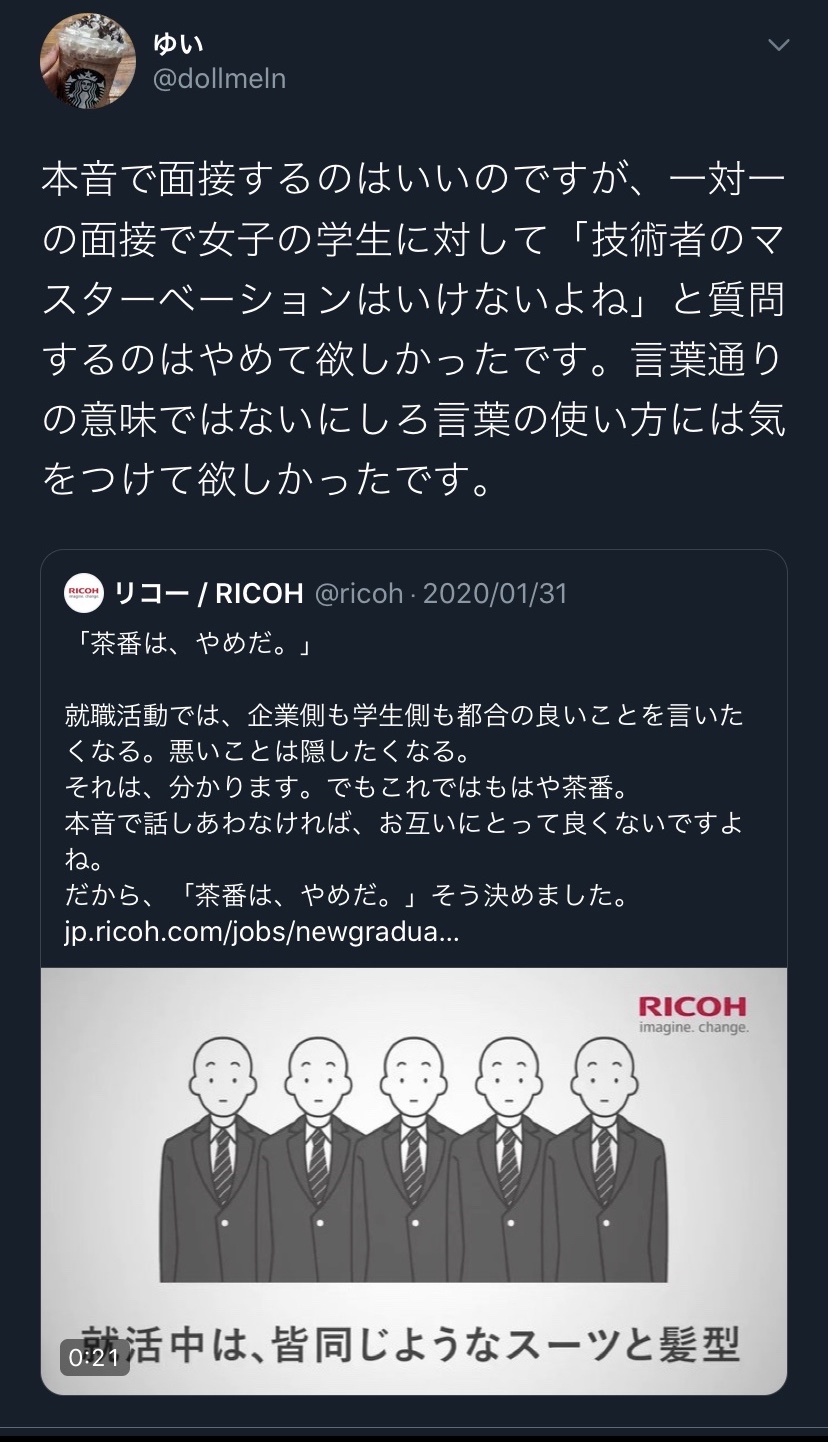
Task: Open the リコー / RICOH account name
Action: click(208, 594)
